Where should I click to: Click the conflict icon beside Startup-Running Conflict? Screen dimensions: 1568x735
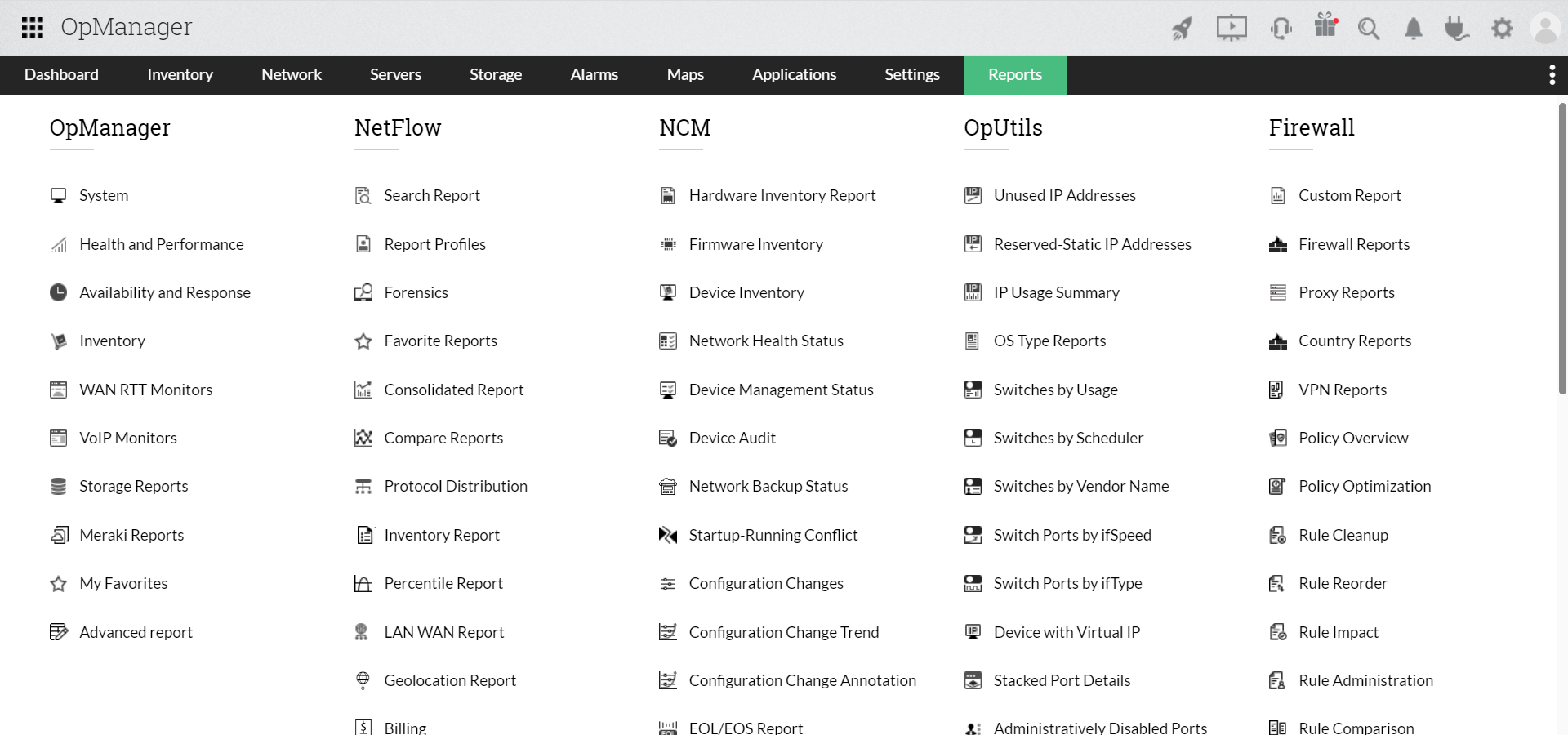pyautogui.click(x=668, y=535)
